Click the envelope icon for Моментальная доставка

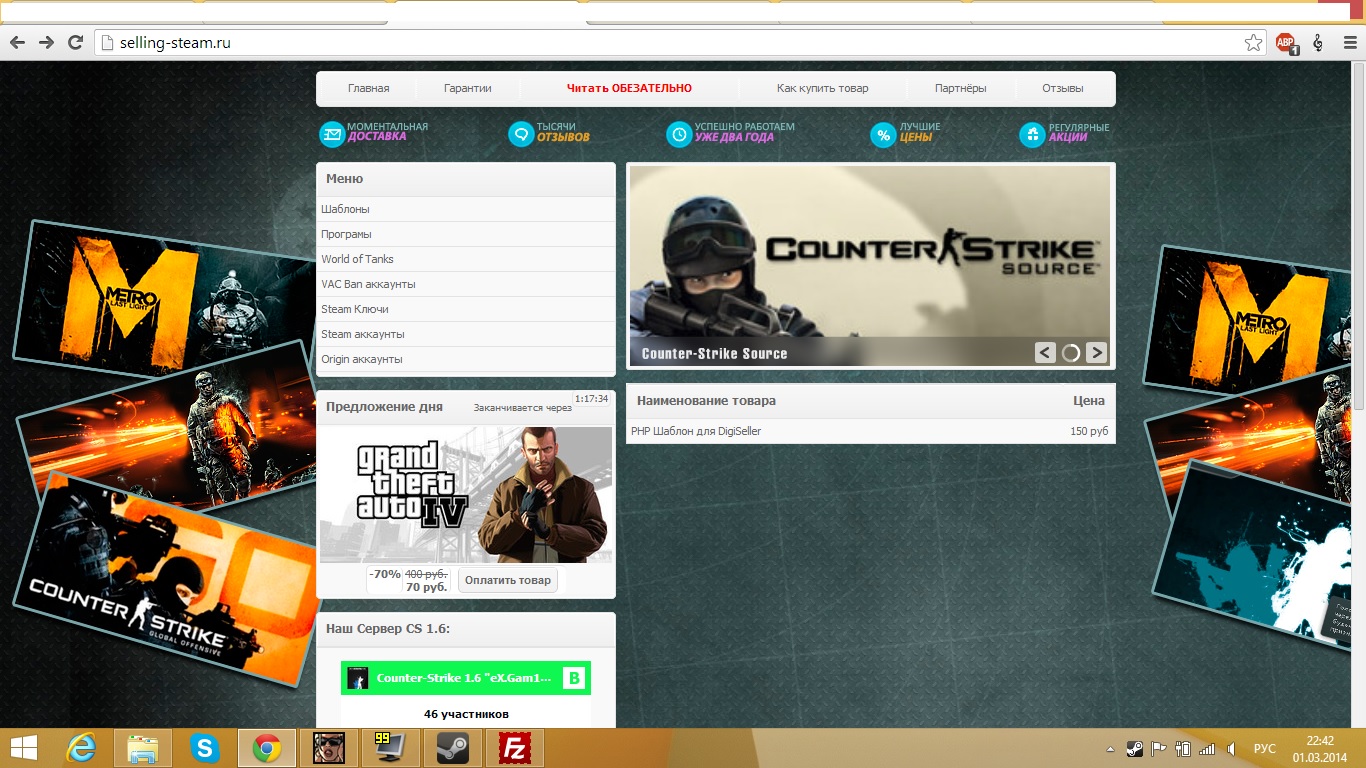(x=332, y=134)
